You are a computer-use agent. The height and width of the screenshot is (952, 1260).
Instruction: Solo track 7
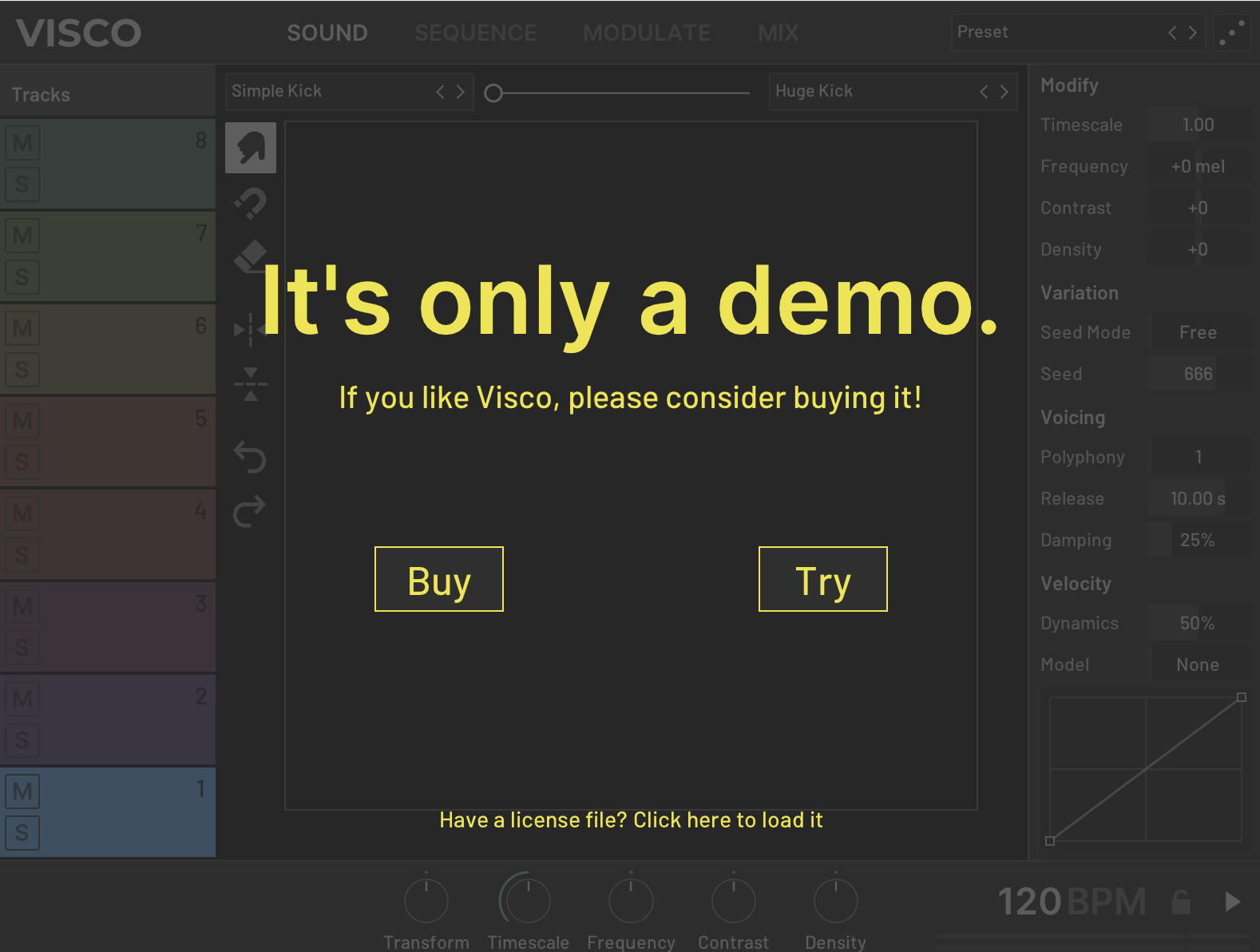click(22, 277)
